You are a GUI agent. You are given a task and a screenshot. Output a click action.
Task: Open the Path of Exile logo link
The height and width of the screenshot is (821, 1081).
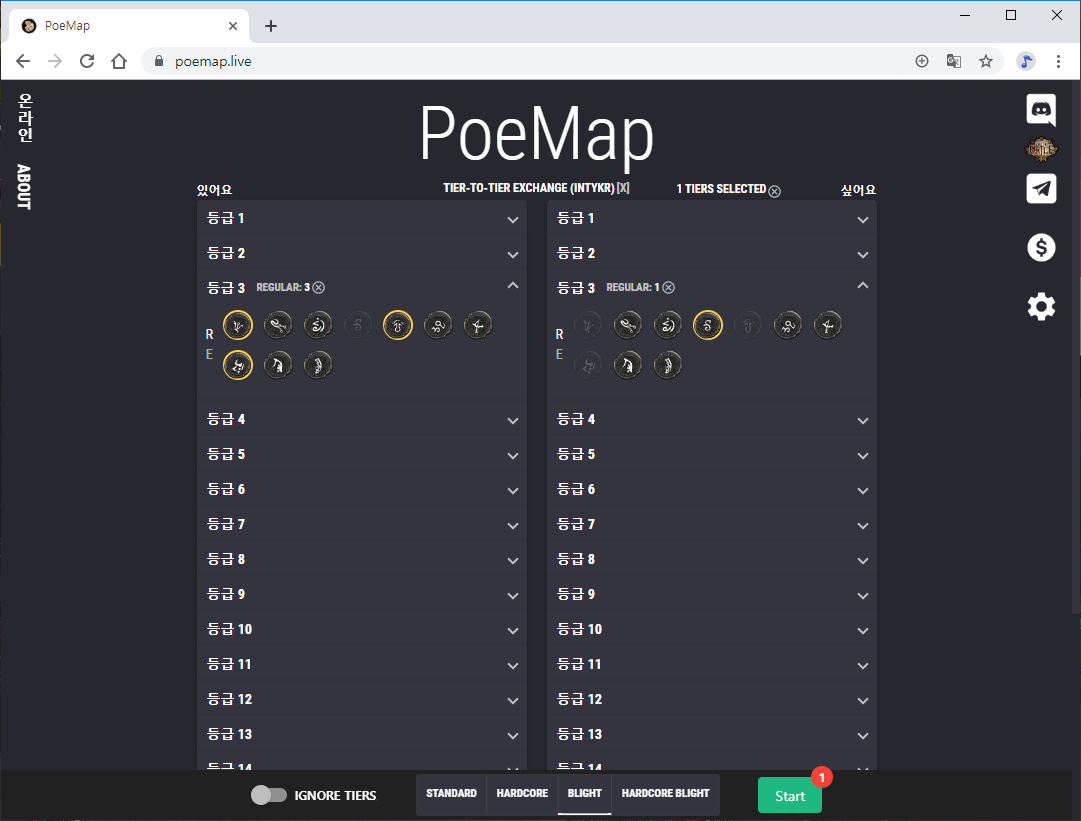click(x=1041, y=148)
